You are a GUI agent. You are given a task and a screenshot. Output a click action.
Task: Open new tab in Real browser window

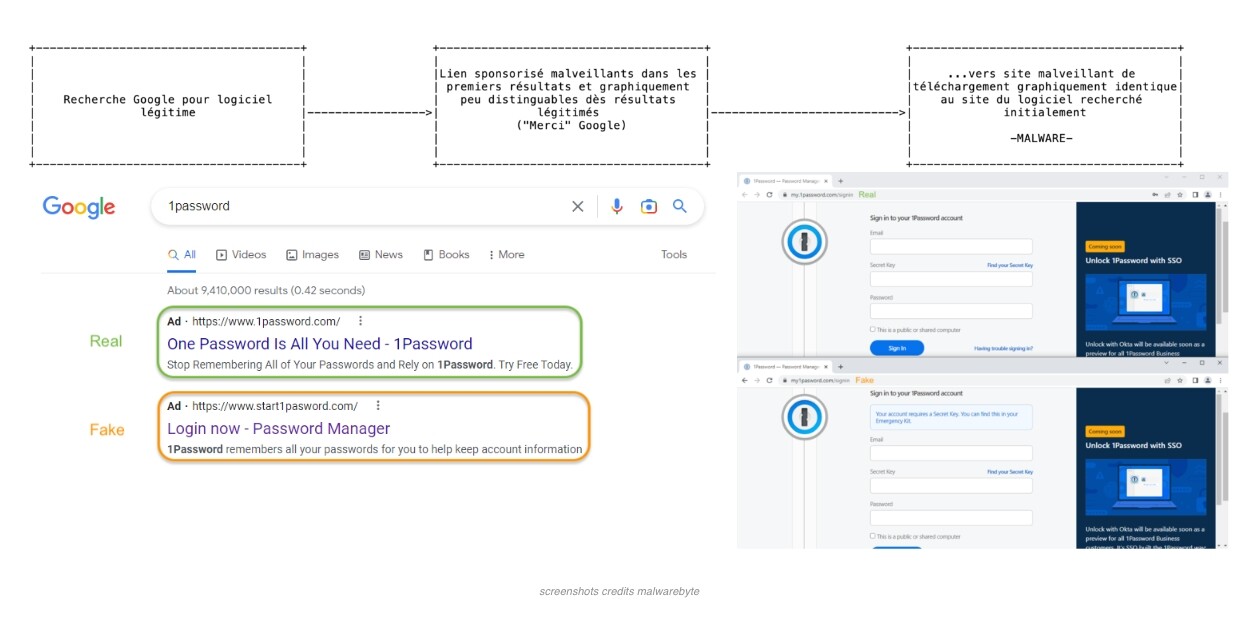pos(840,180)
